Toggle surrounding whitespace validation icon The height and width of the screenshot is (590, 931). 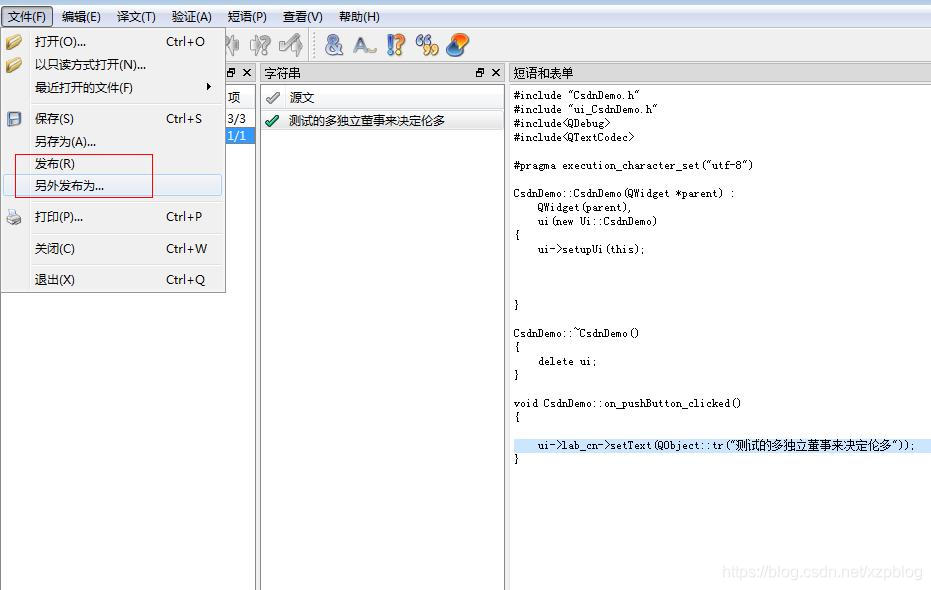point(365,45)
